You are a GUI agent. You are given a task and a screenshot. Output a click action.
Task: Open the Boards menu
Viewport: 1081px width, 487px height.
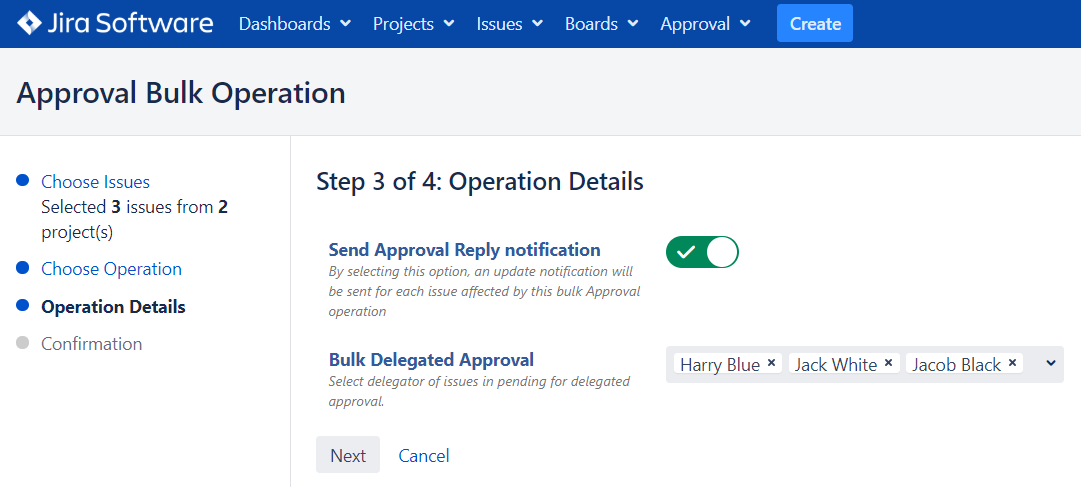601,23
